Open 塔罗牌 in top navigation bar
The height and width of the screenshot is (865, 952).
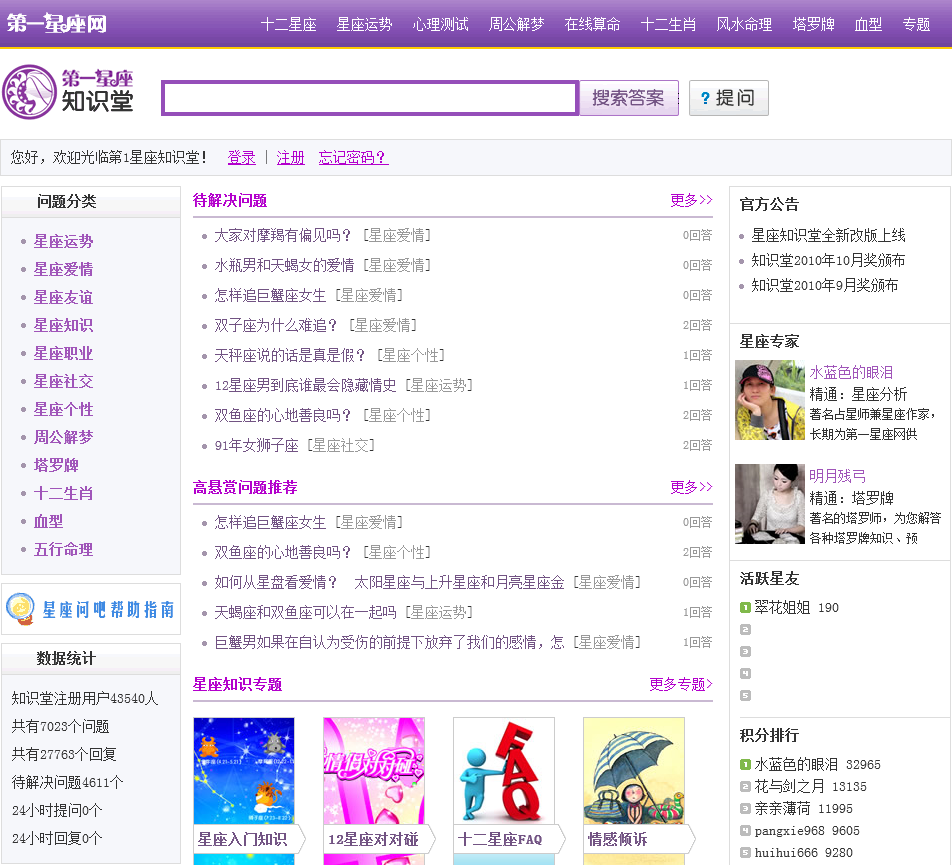click(x=813, y=24)
